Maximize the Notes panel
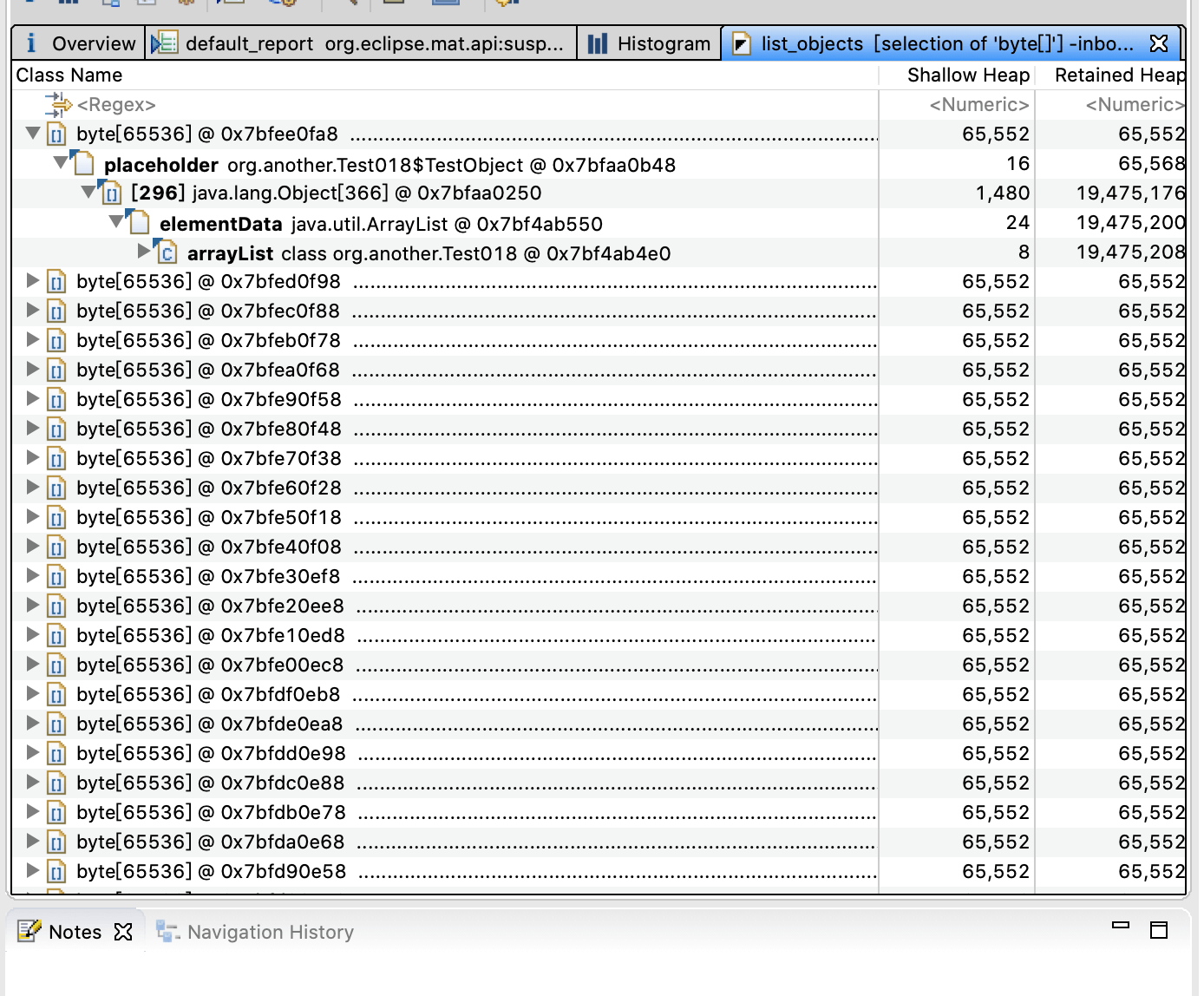The height and width of the screenshot is (996, 1204). tap(1159, 930)
